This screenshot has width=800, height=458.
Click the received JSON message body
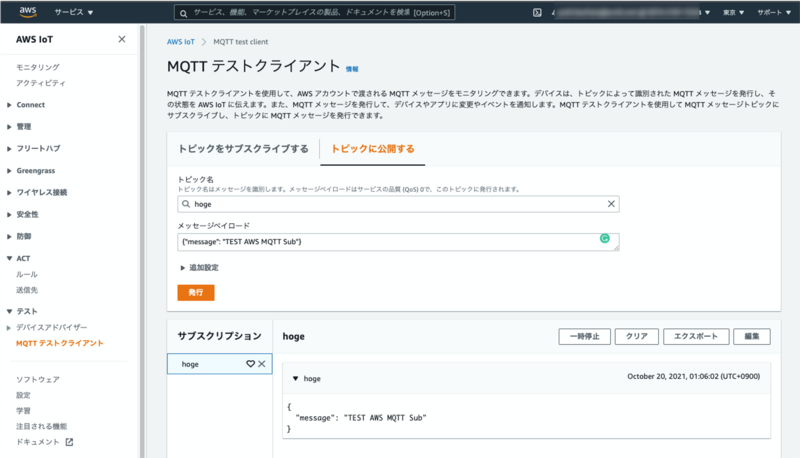coord(357,418)
